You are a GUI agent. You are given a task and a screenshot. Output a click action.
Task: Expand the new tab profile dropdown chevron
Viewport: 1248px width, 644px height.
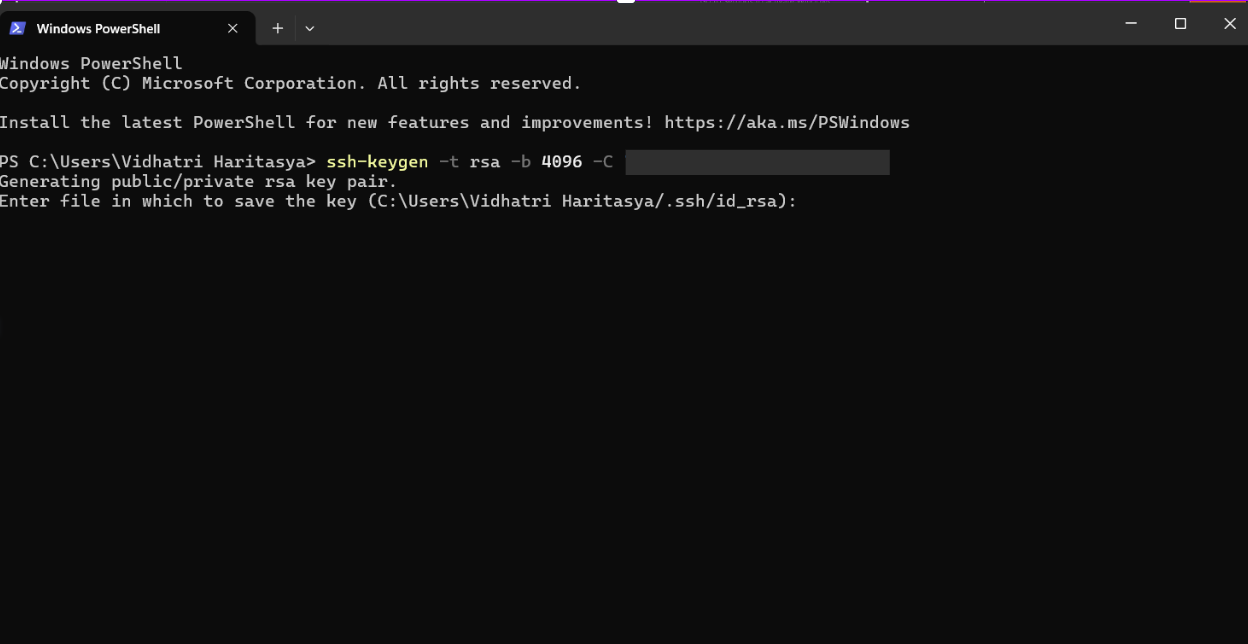coord(310,29)
